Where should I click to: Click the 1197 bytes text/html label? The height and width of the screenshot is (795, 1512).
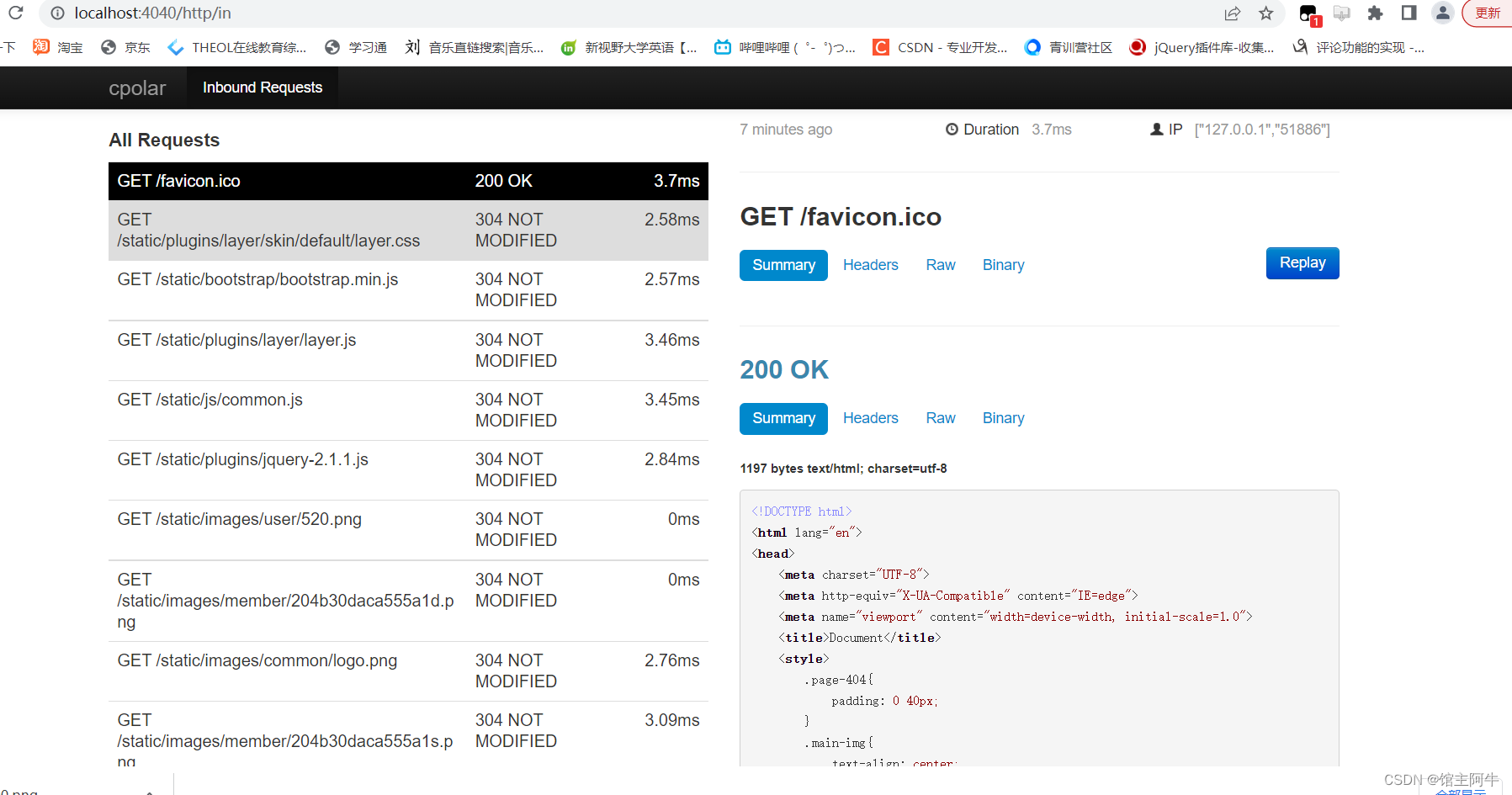click(843, 469)
